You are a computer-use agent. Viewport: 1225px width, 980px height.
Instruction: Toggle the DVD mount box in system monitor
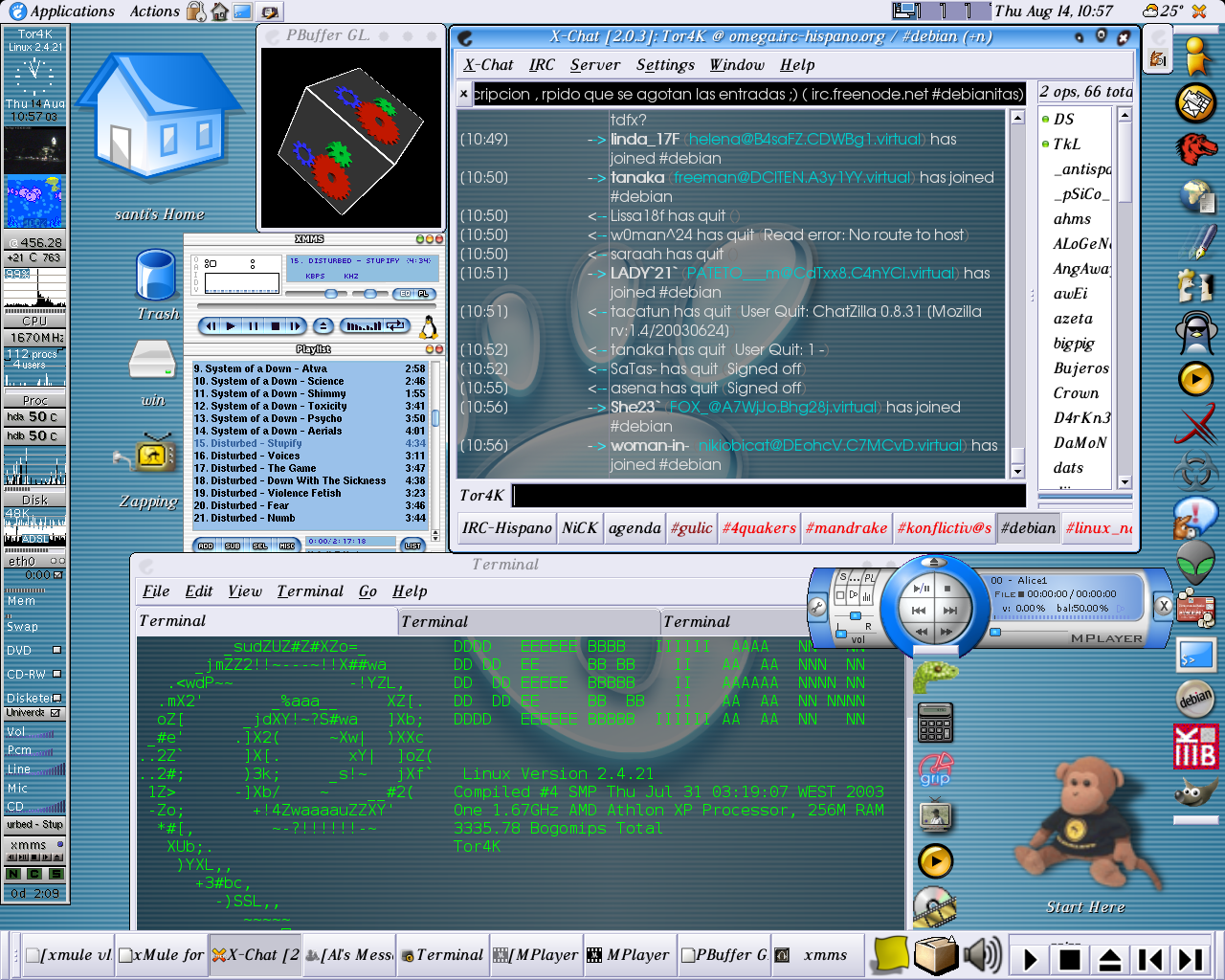pyautogui.click(x=56, y=650)
